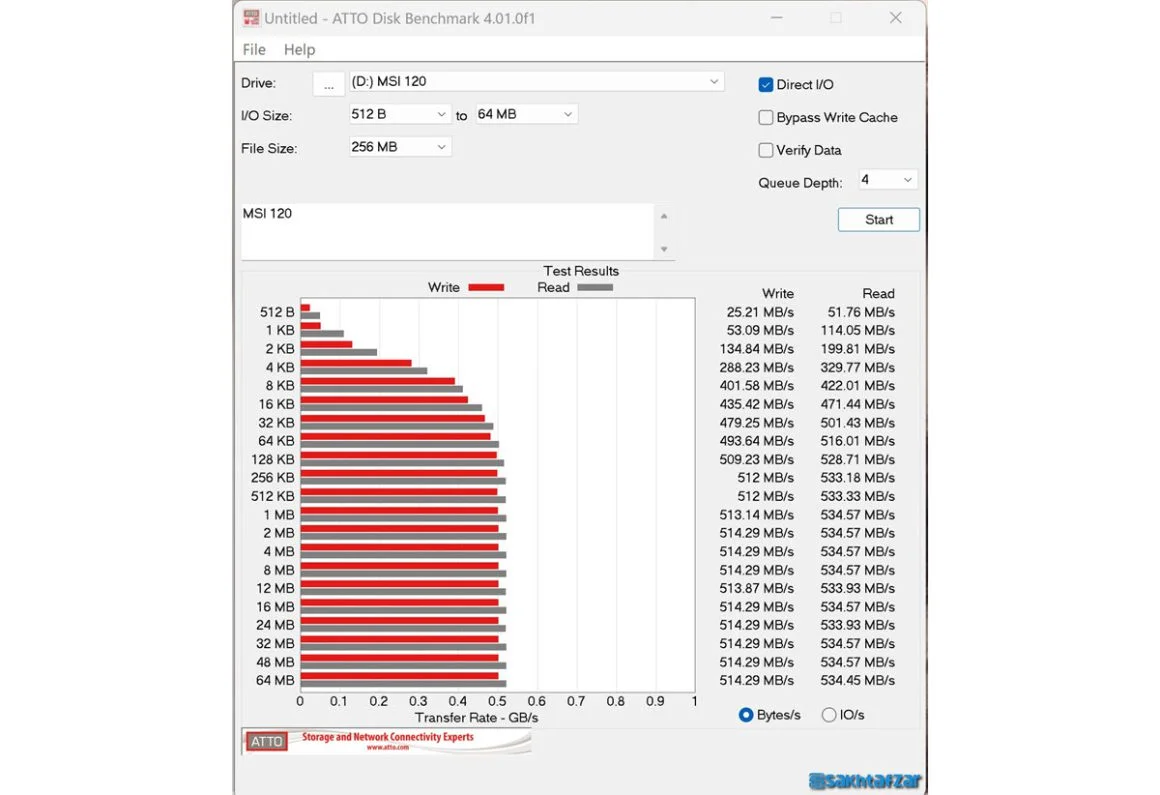The image size is (1160, 795).
Task: Click the 513.14 MB/s write value
Action: pos(757,515)
